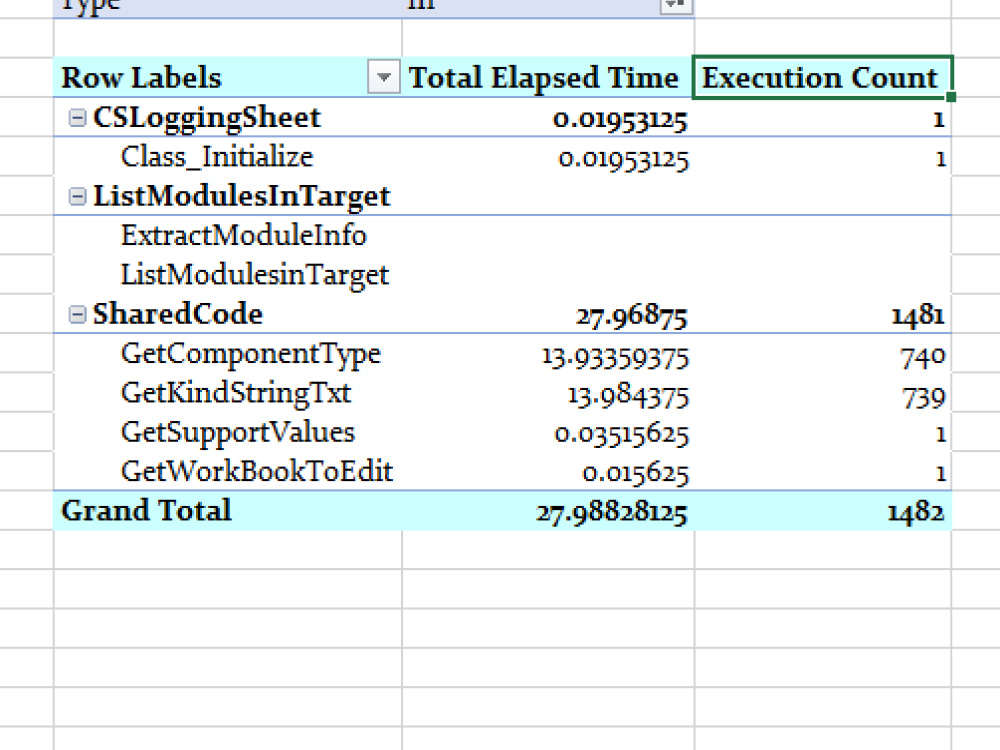Click the ListModulesInTarget group label
The image size is (1000, 750).
point(242,196)
